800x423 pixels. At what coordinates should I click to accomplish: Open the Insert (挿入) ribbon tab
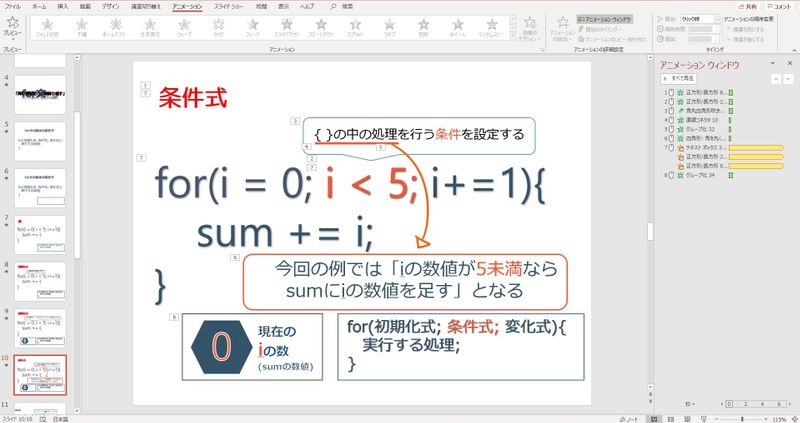pos(65,6)
